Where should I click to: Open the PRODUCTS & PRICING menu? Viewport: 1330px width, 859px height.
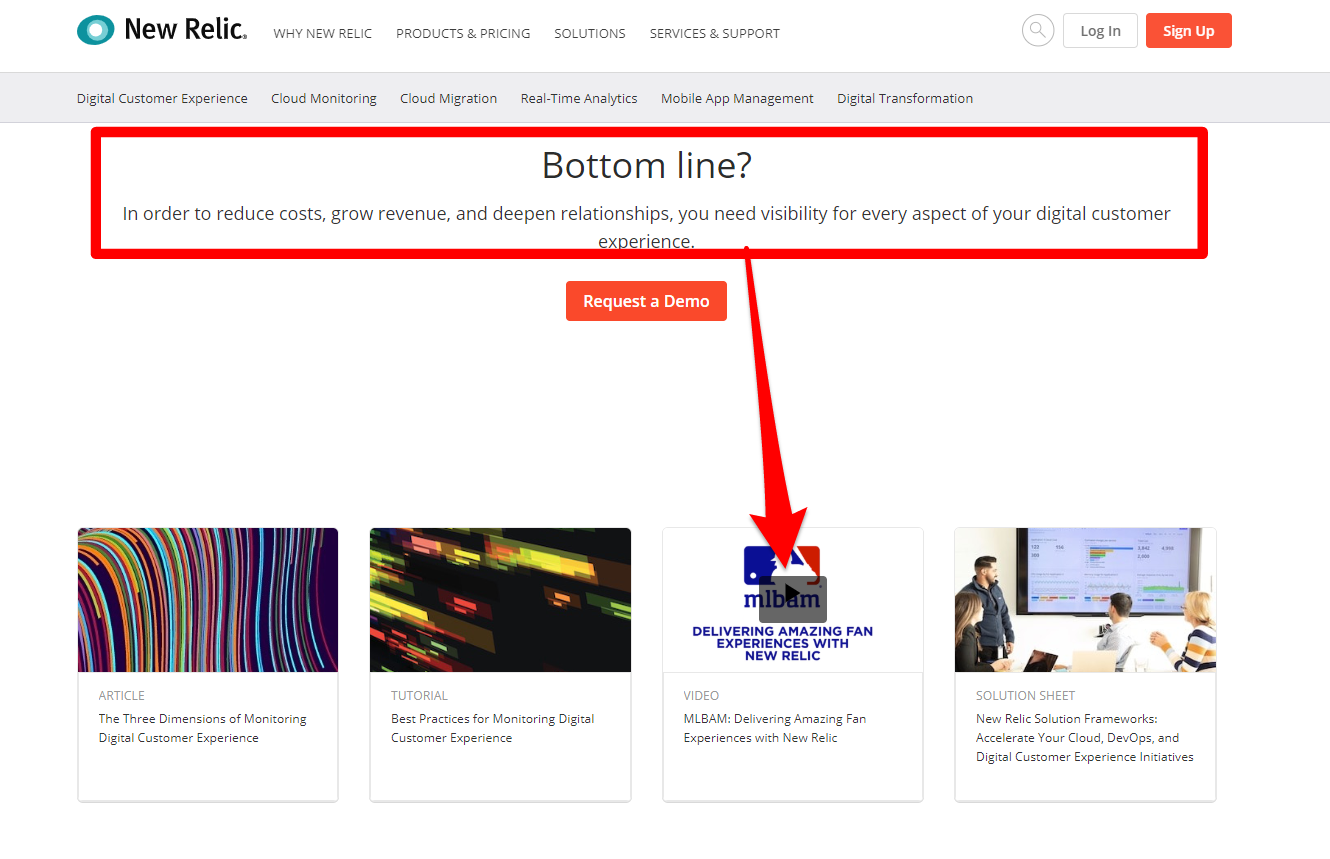tap(463, 33)
